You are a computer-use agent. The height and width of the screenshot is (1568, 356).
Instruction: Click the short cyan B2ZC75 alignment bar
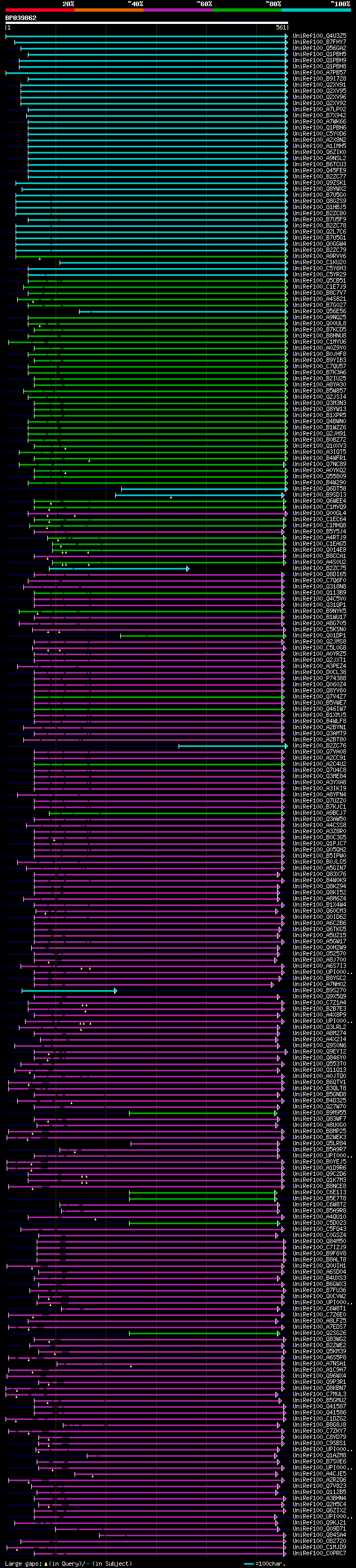click(119, 568)
